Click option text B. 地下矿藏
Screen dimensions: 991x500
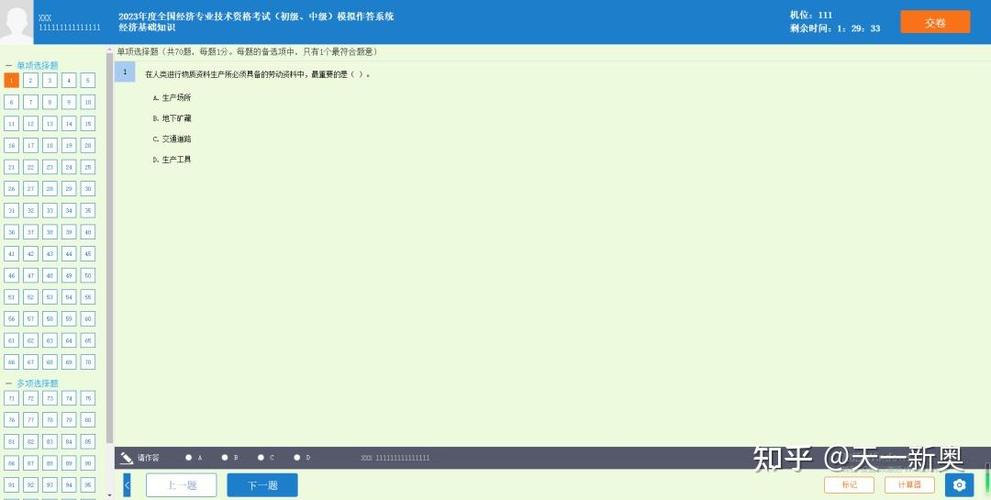(172, 118)
